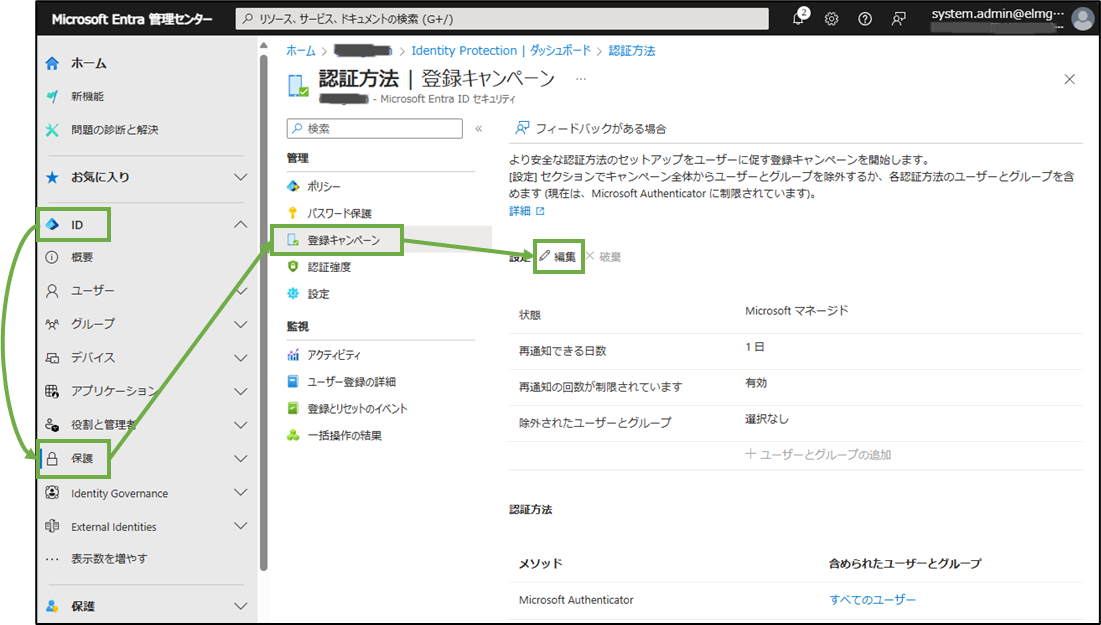The width and height of the screenshot is (1101, 625).
Task: Click ユーザーとグループの追加
Action: [x=818, y=454]
